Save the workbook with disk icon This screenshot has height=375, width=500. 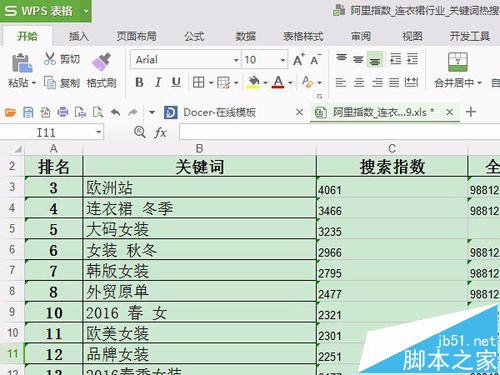(28, 112)
